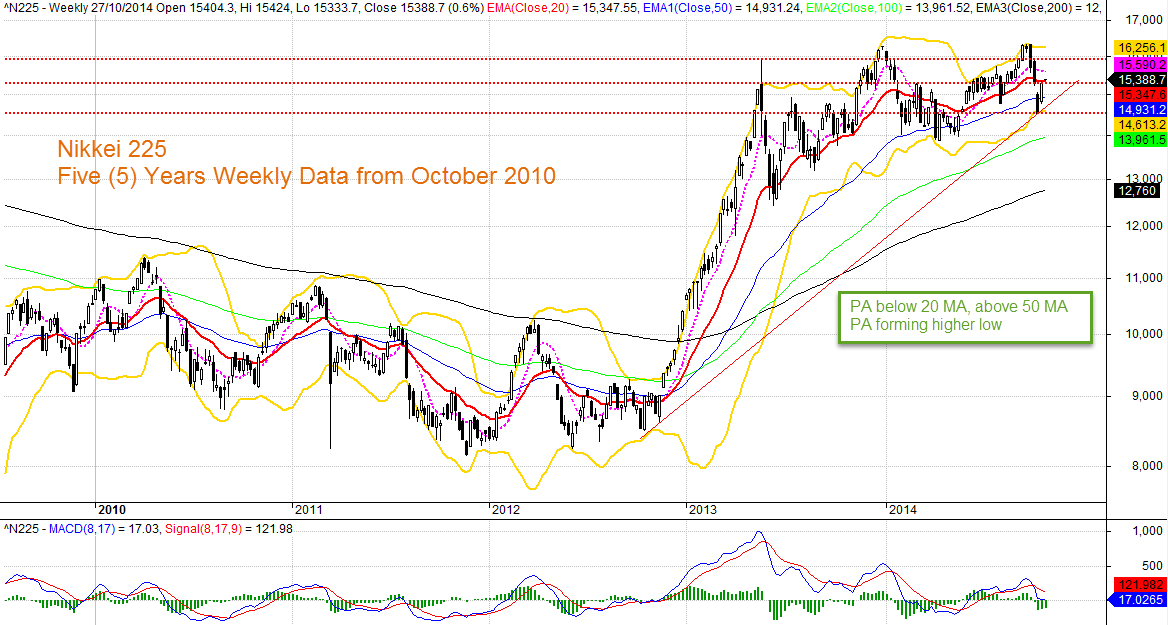This screenshot has width=1168, height=625.
Task: Click the 'PA below 20 MA, above 50 MA' note
Action: [959, 307]
